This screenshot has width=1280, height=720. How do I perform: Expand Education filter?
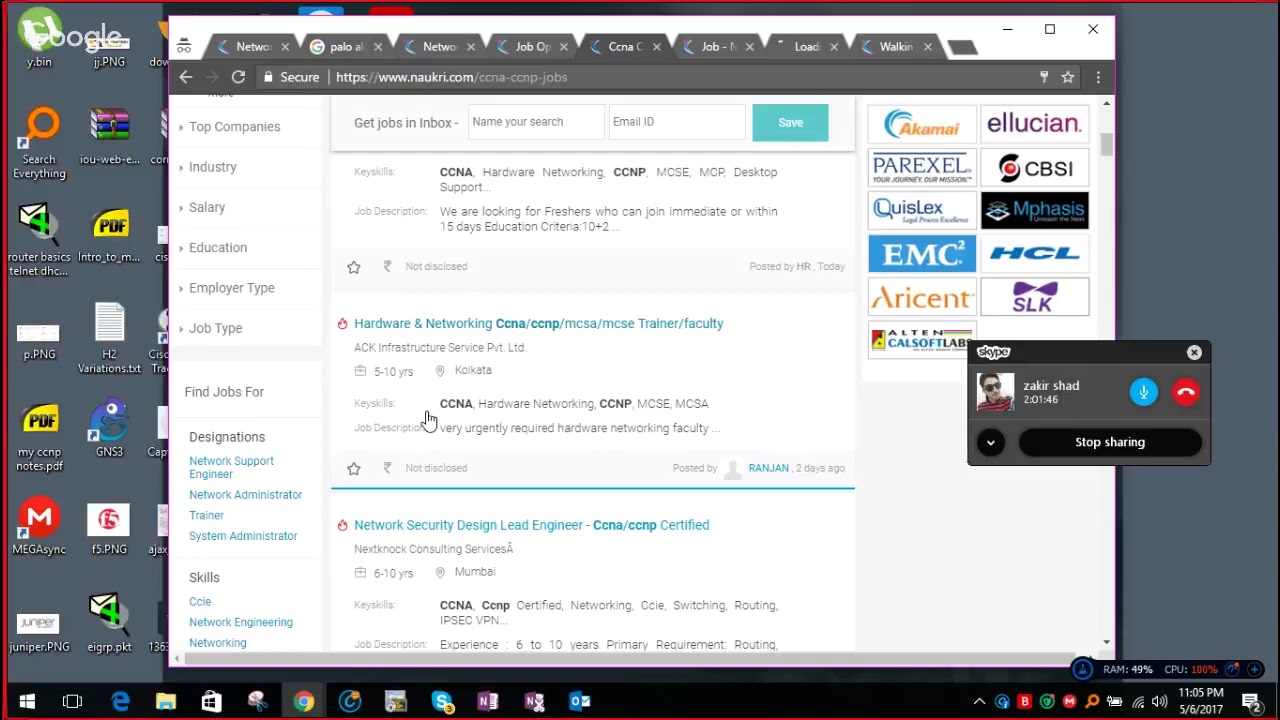[x=218, y=247]
